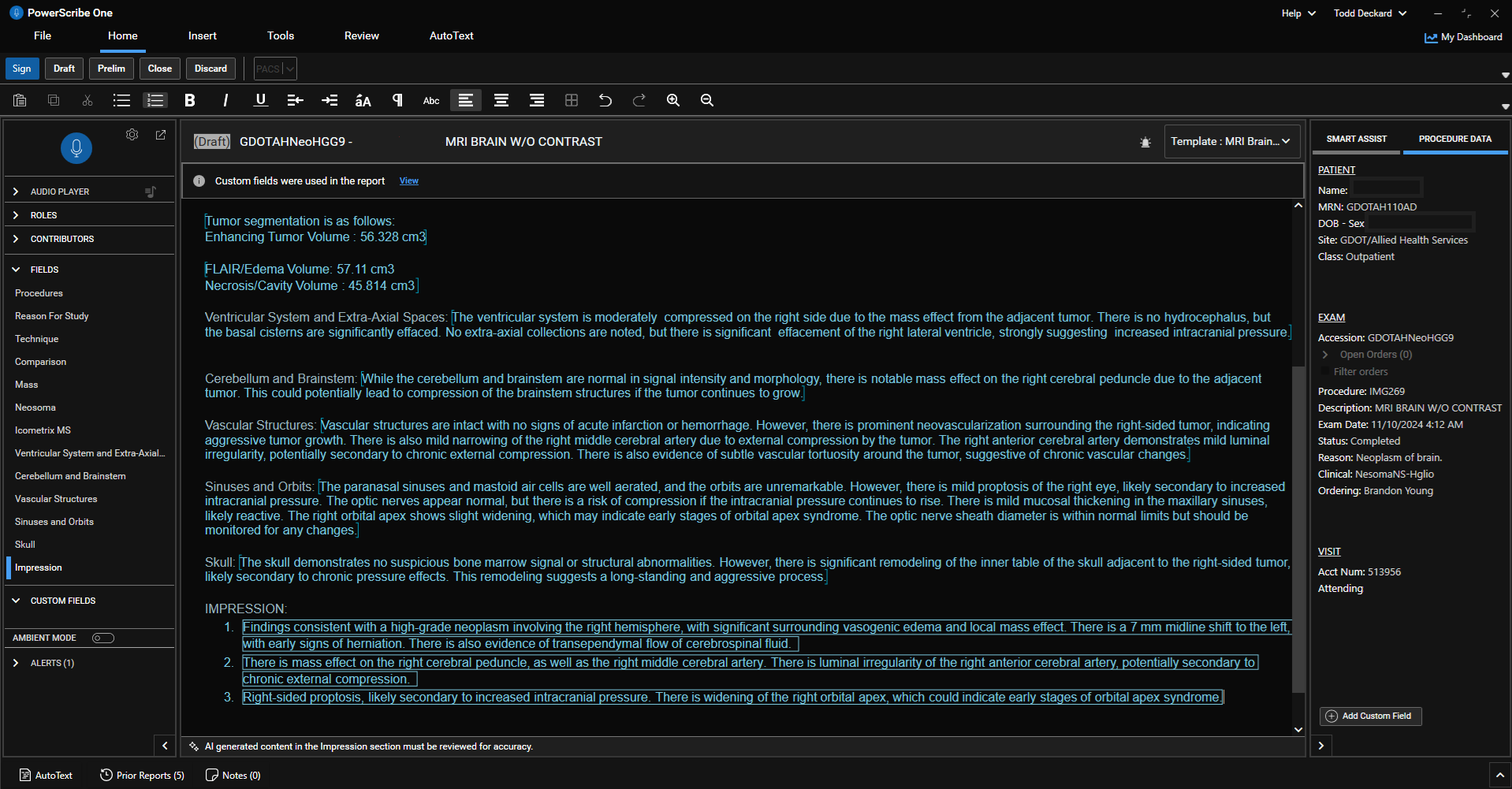Switch to the Smart Assist tab
The image size is (1512, 789).
tap(1356, 140)
